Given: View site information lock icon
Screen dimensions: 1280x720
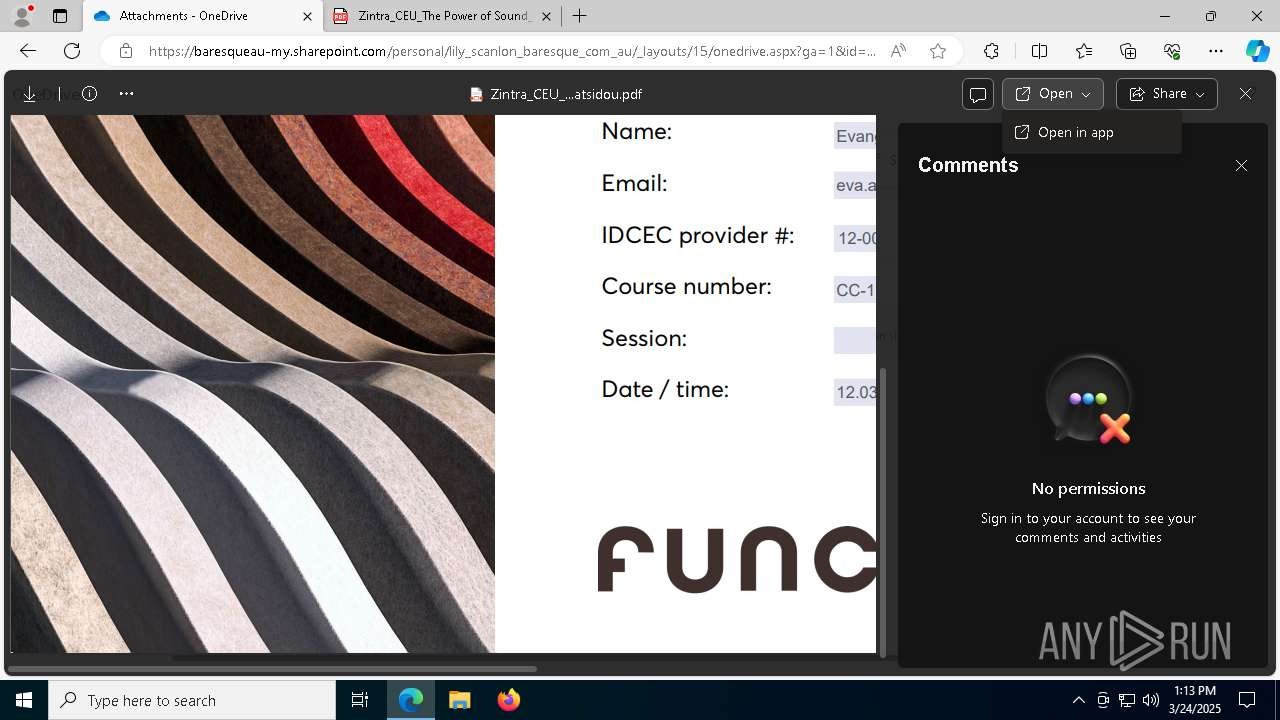Looking at the screenshot, I should pos(125,51).
